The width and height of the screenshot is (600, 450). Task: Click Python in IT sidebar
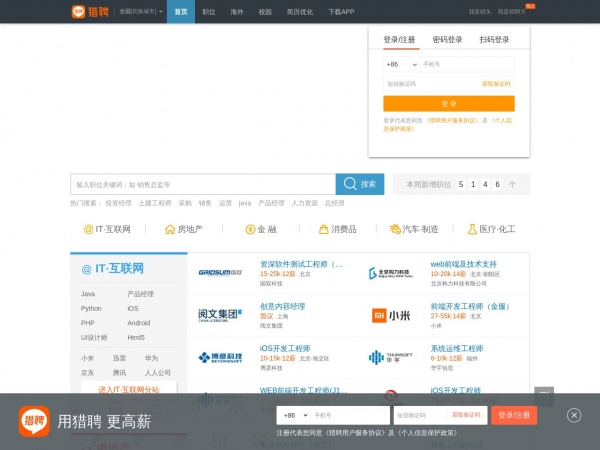tap(91, 308)
